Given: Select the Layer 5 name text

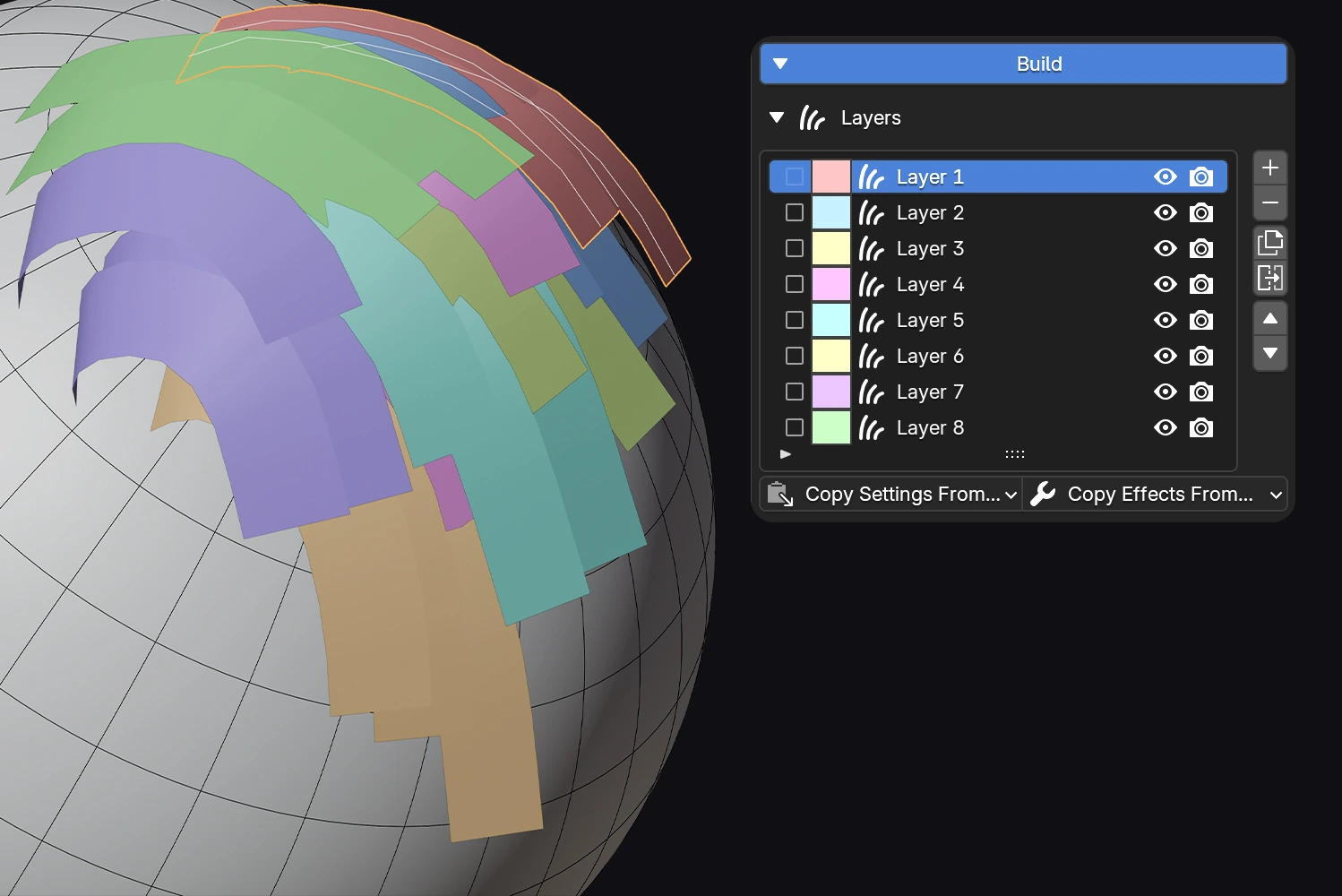Looking at the screenshot, I should (x=930, y=321).
